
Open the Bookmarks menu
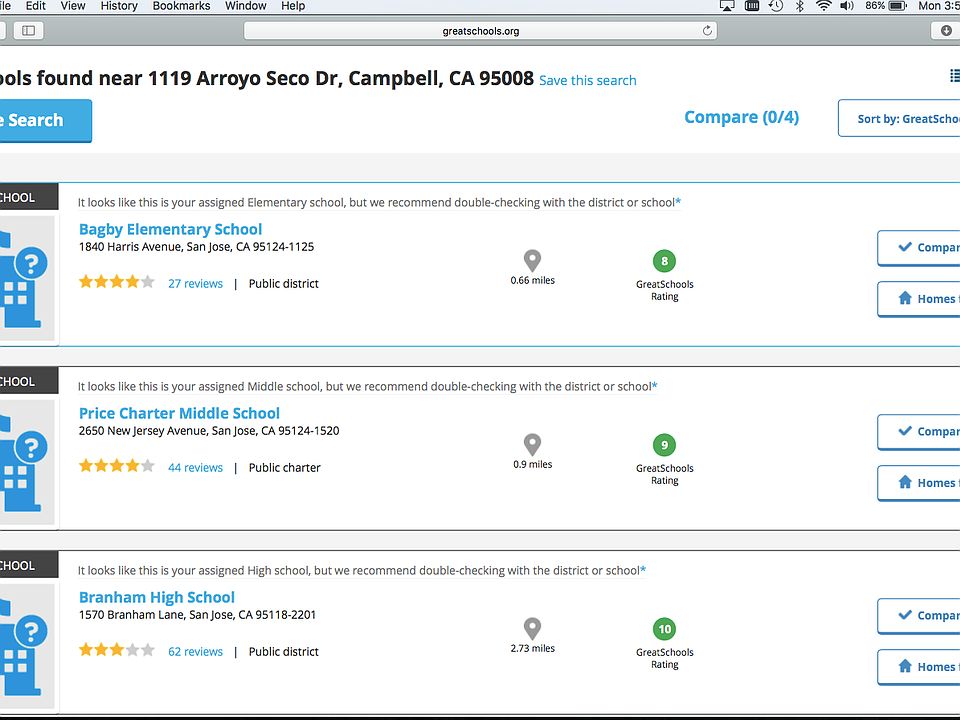coord(181,6)
